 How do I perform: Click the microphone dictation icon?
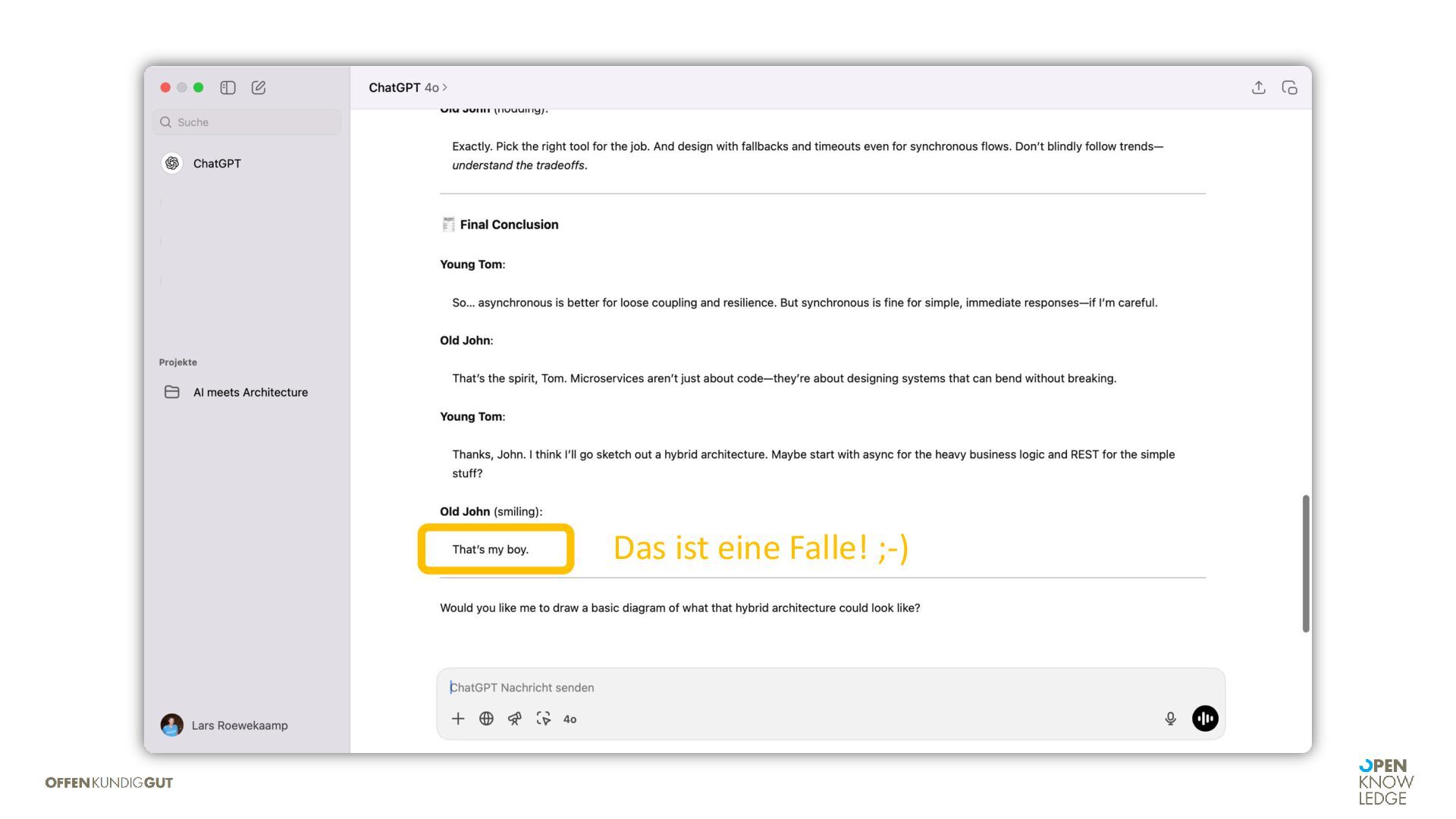(1170, 719)
